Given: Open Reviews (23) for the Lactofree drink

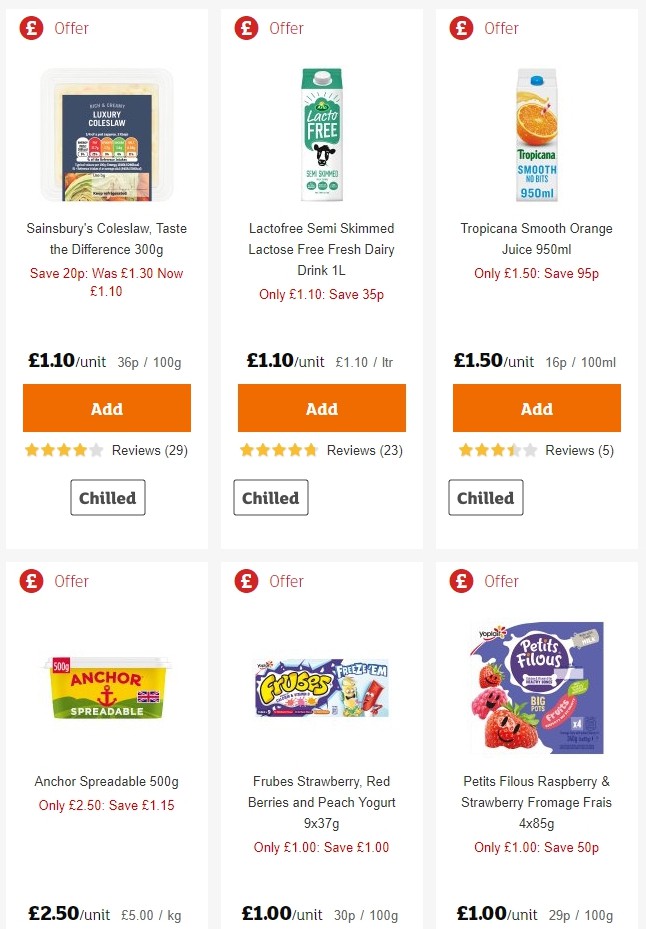Looking at the screenshot, I should [x=366, y=450].
